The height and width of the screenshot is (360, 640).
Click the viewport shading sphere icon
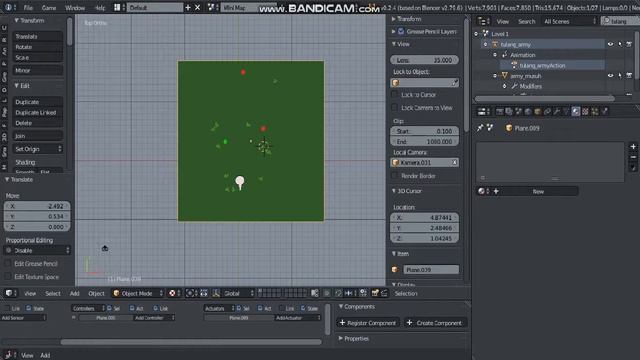[x=173, y=293]
